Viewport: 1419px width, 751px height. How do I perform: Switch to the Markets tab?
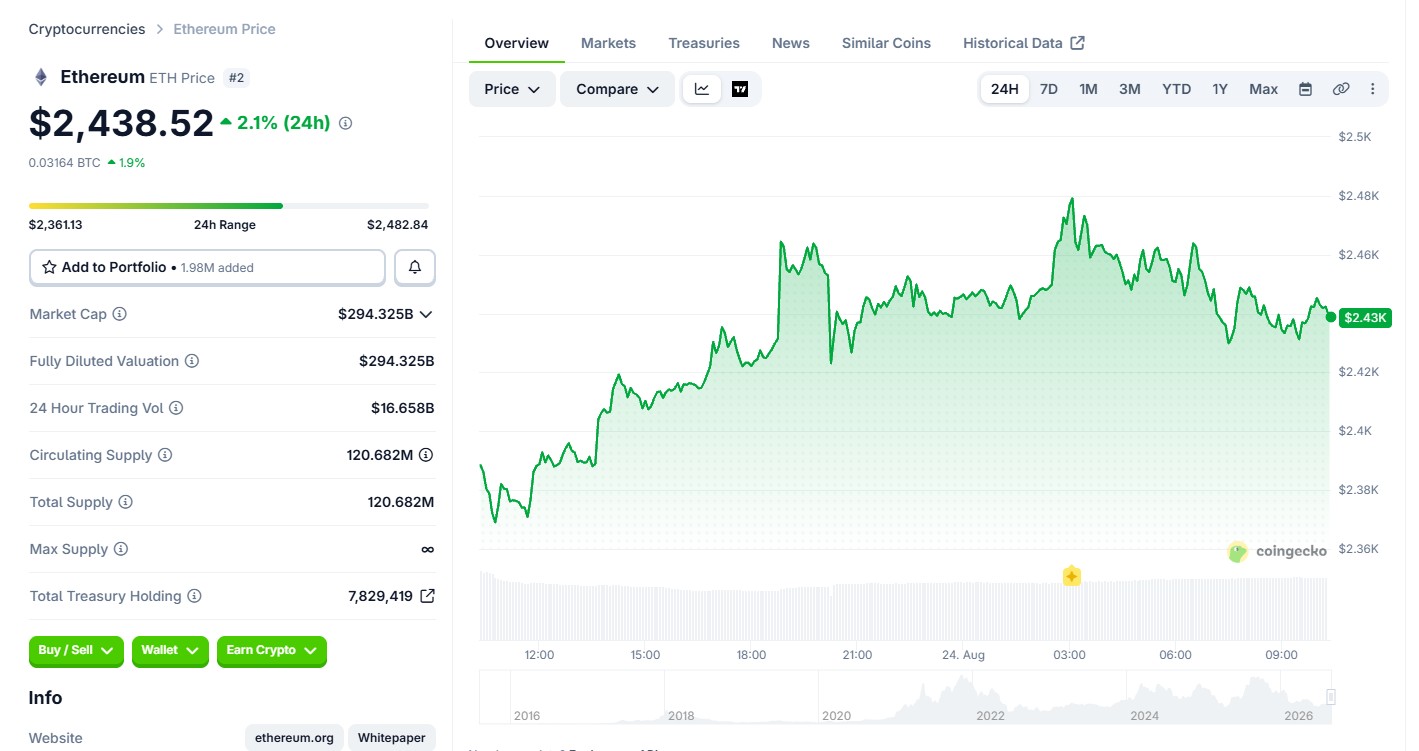coord(608,43)
